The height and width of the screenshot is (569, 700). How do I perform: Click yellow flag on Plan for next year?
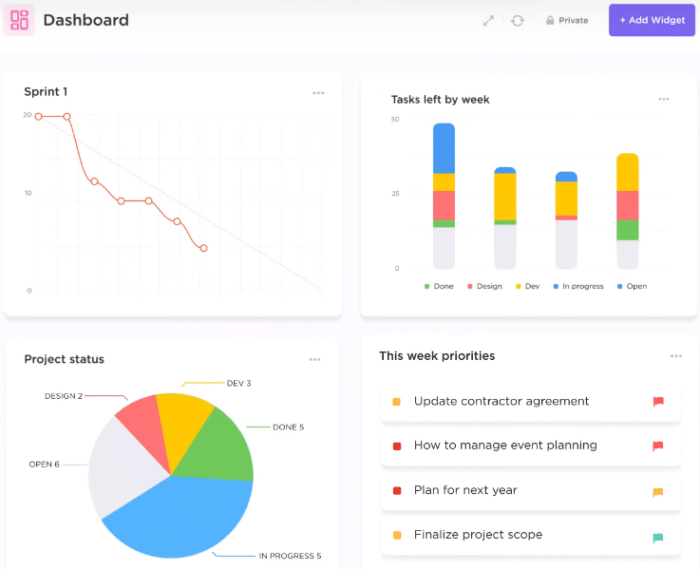[x=658, y=492]
